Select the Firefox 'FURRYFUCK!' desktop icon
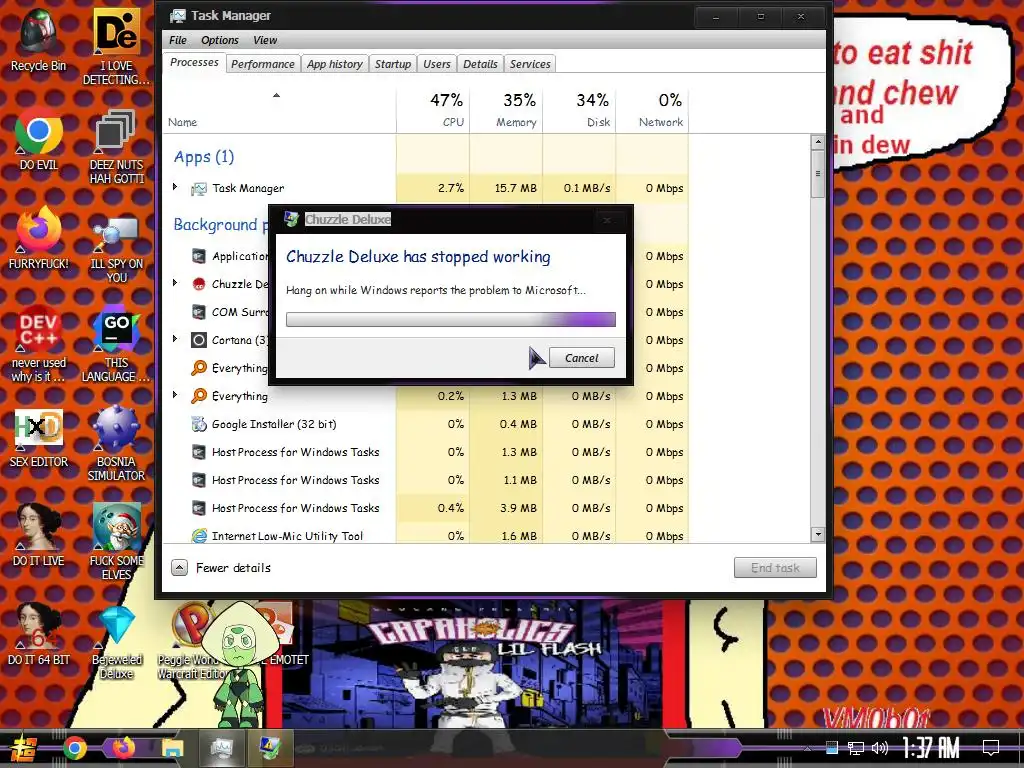 pos(39,237)
